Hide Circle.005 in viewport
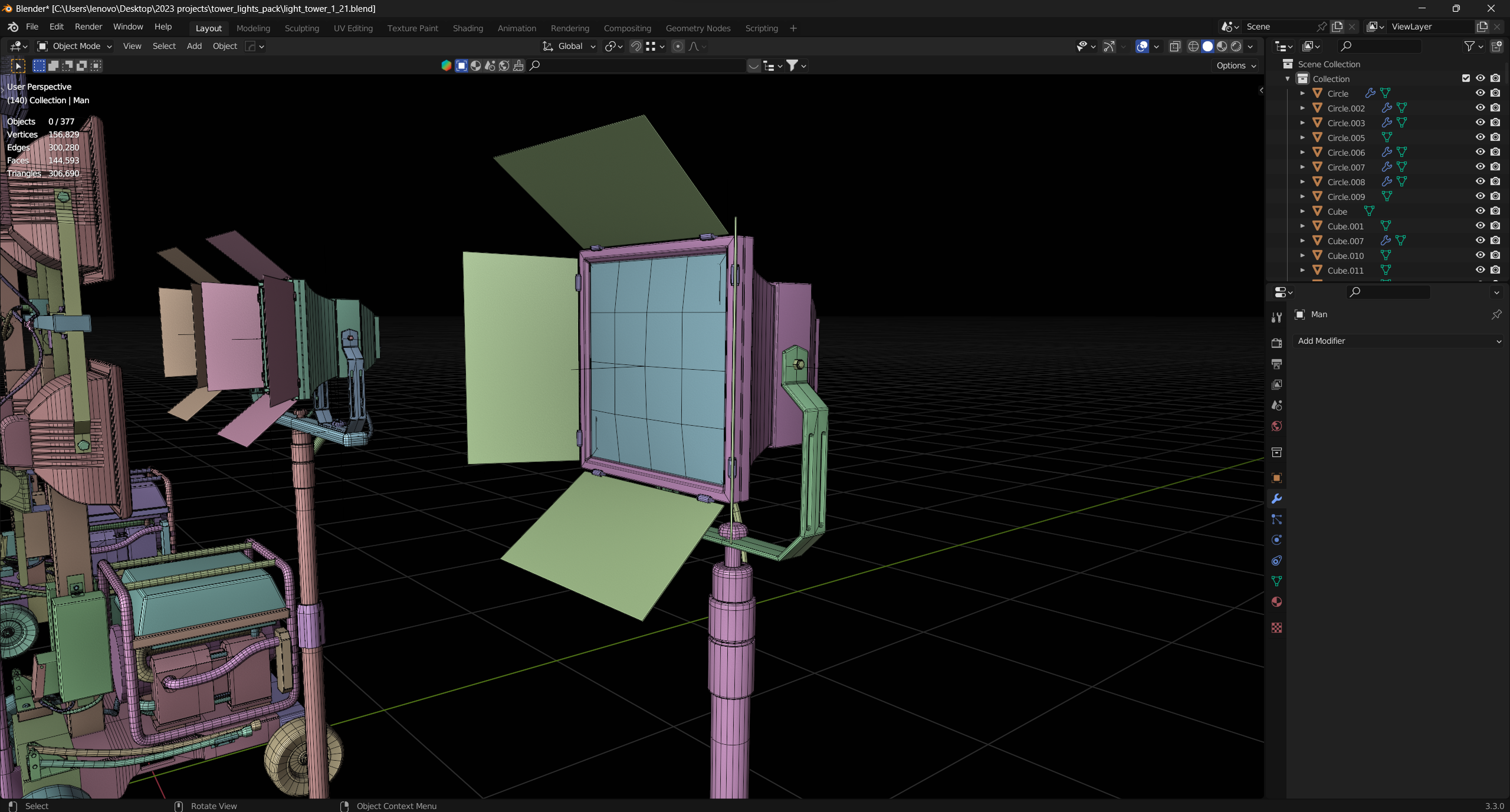The height and width of the screenshot is (812, 1510). tap(1480, 137)
